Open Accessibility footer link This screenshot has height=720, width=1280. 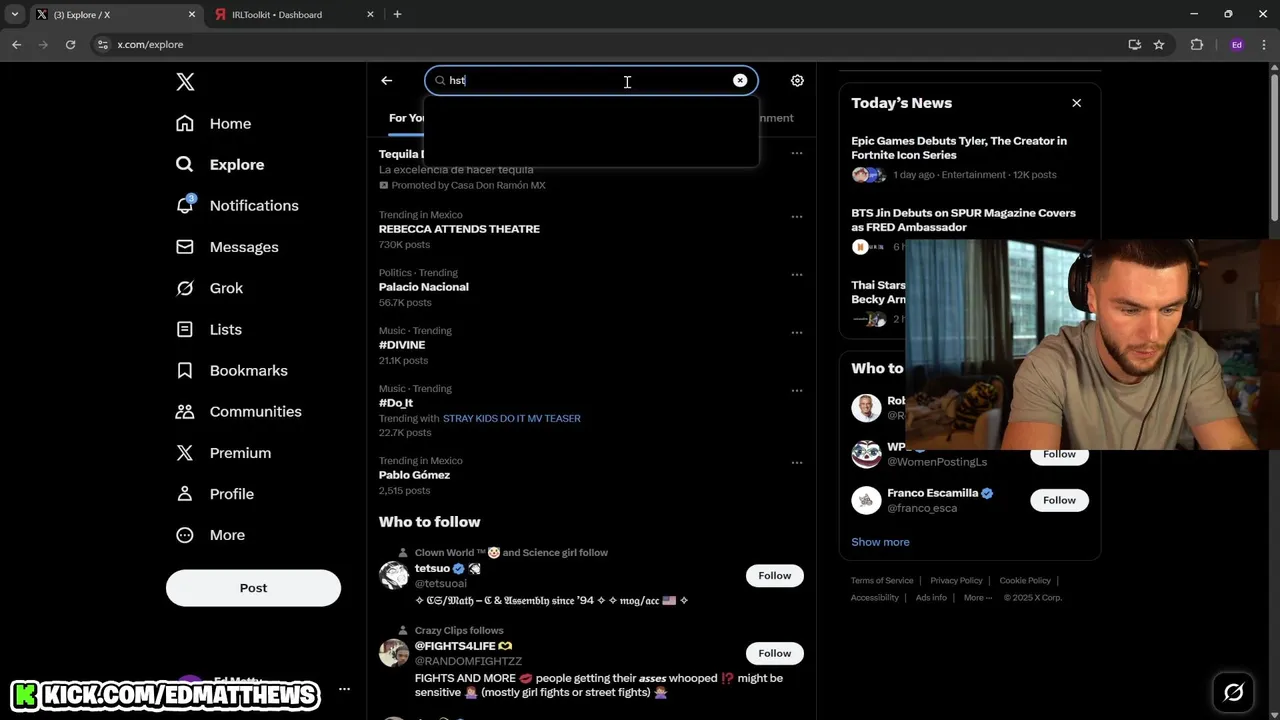[875, 598]
